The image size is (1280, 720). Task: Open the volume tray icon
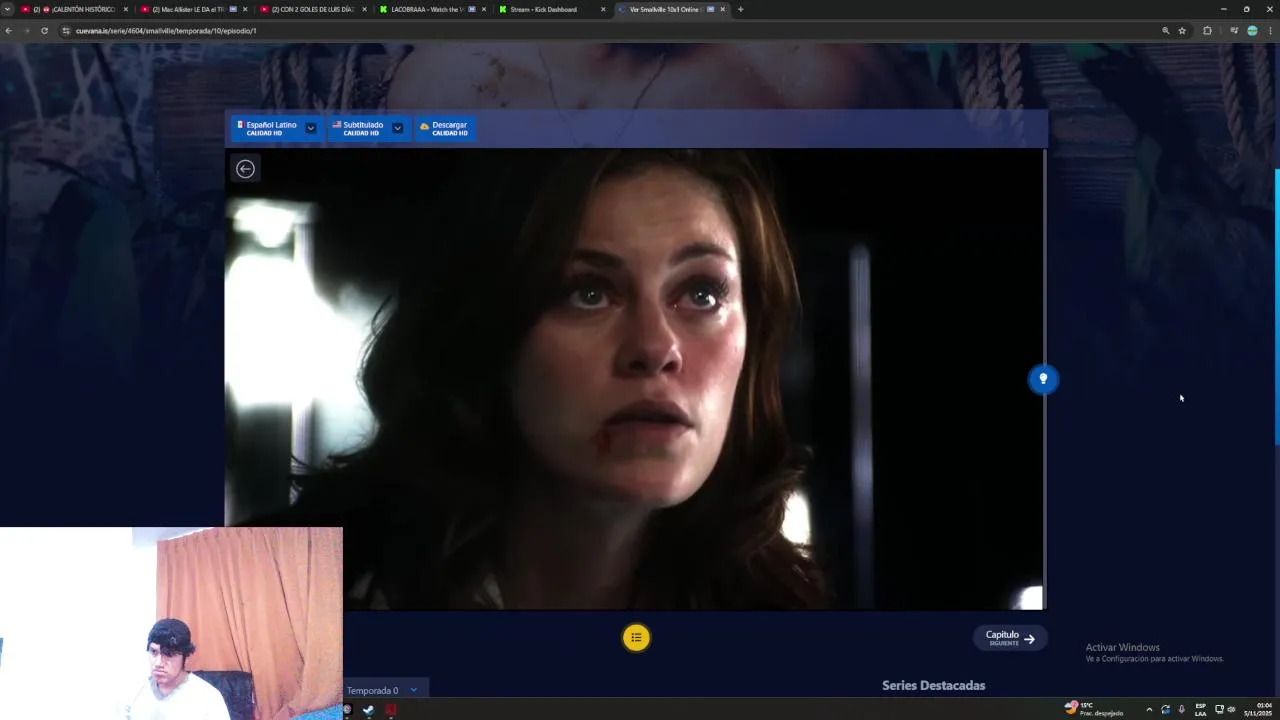[1231, 710]
